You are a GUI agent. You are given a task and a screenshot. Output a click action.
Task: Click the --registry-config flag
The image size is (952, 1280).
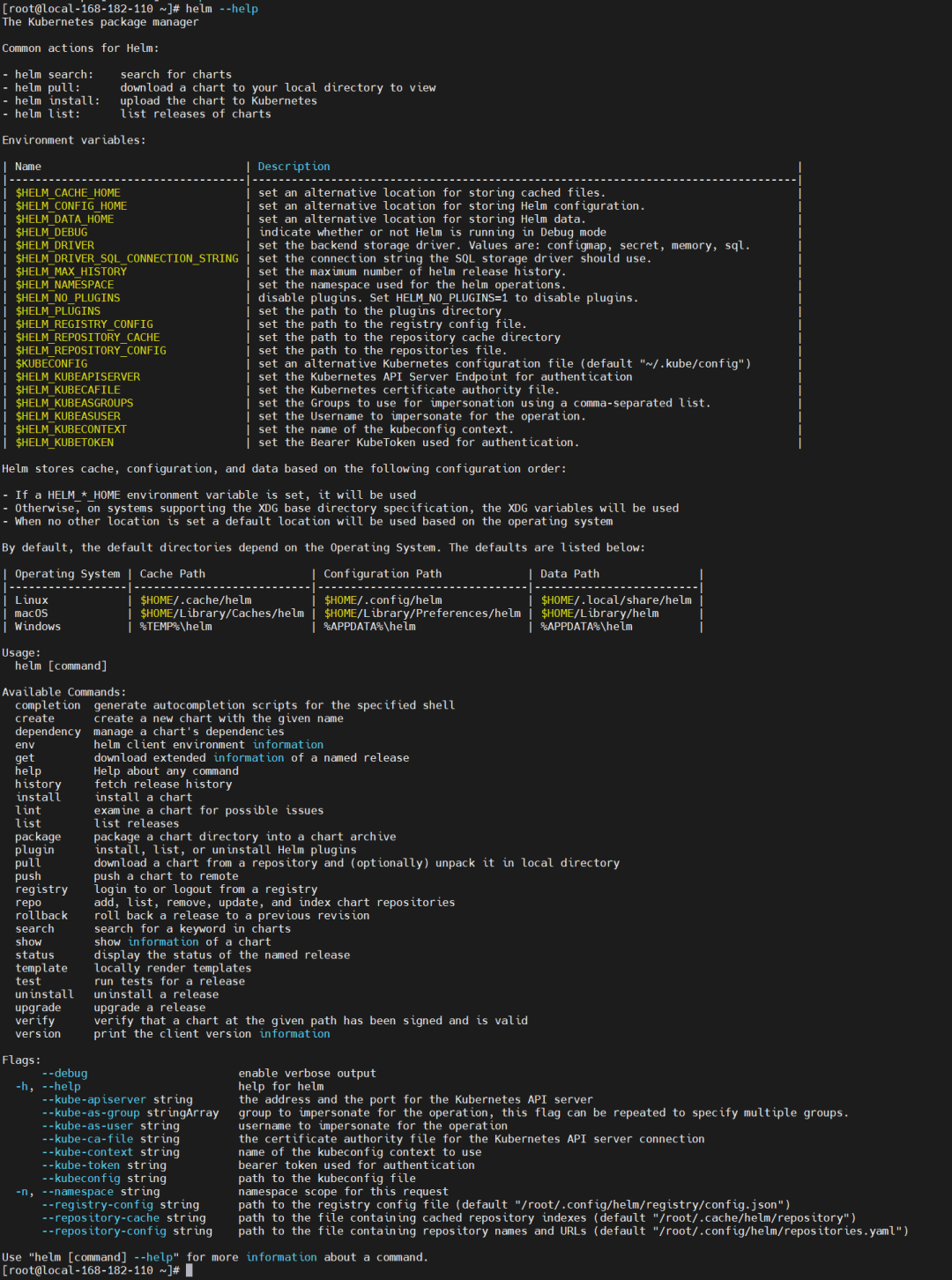[x=97, y=1205]
